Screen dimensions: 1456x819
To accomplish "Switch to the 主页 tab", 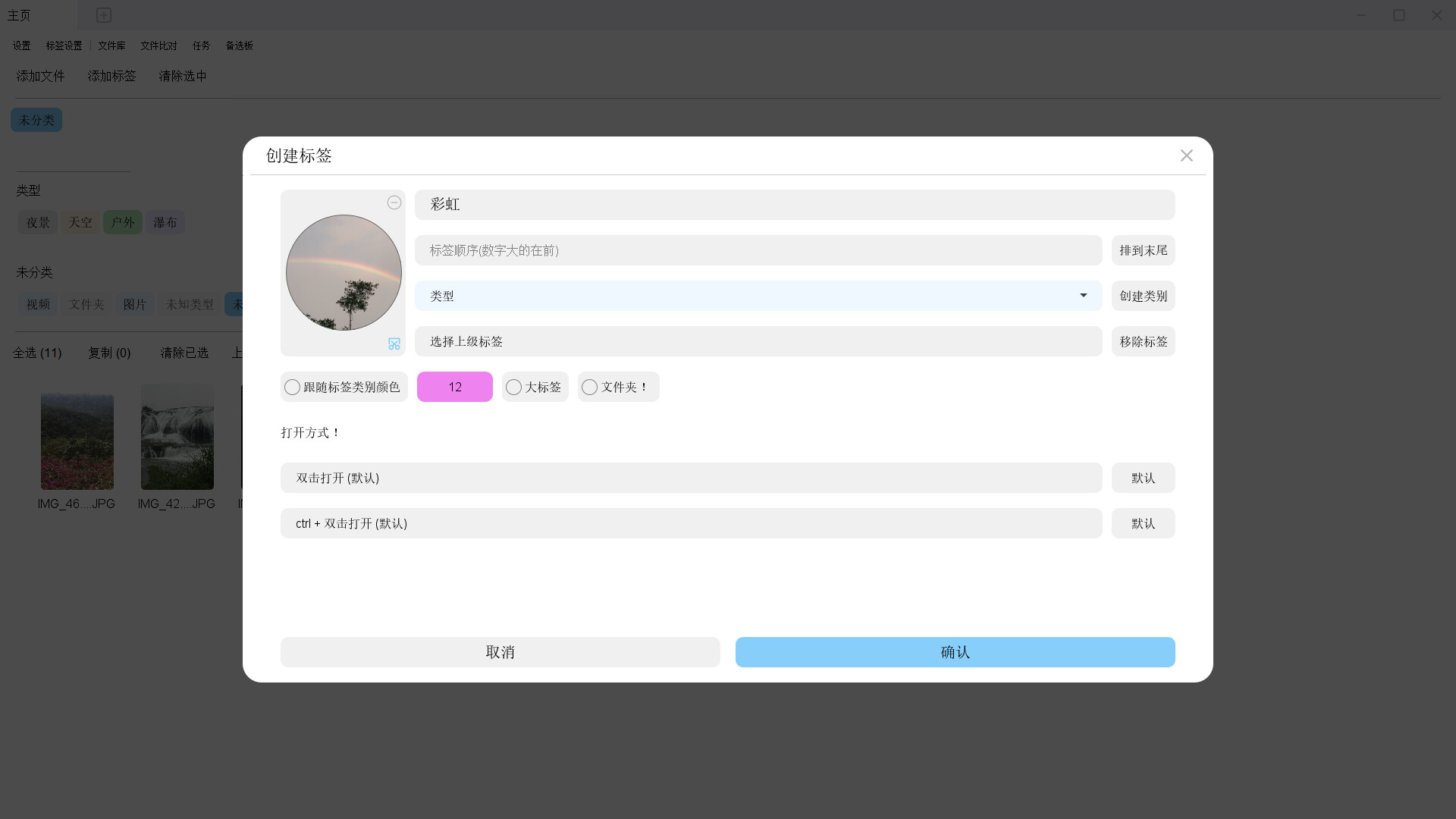I will (x=19, y=15).
